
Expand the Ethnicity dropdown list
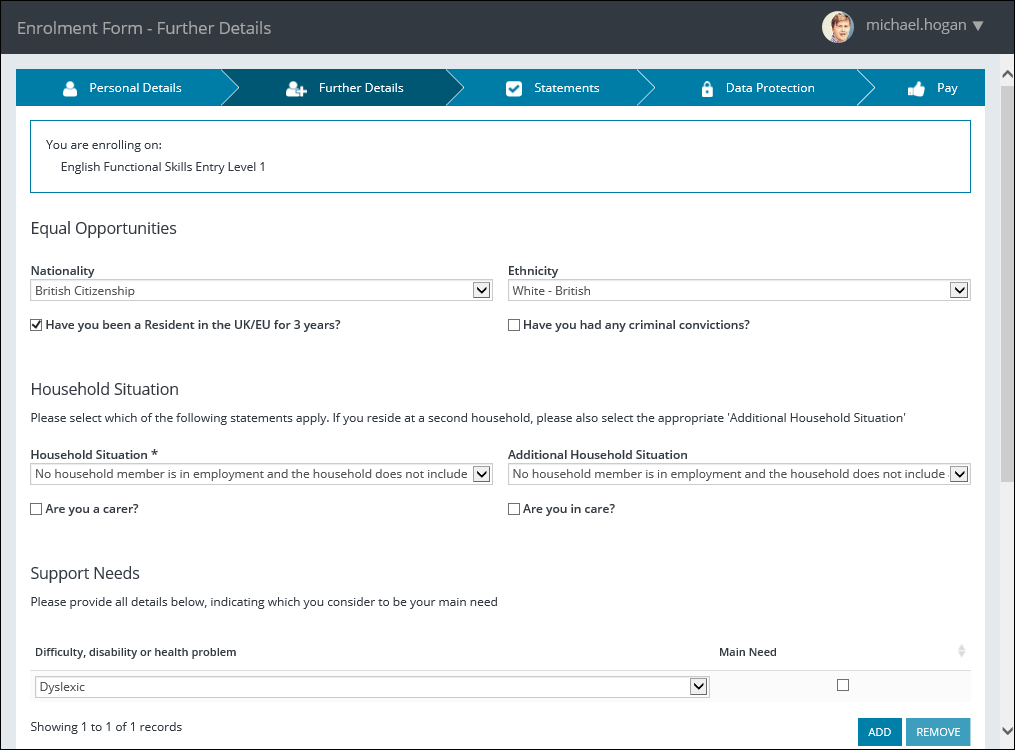[959, 291]
